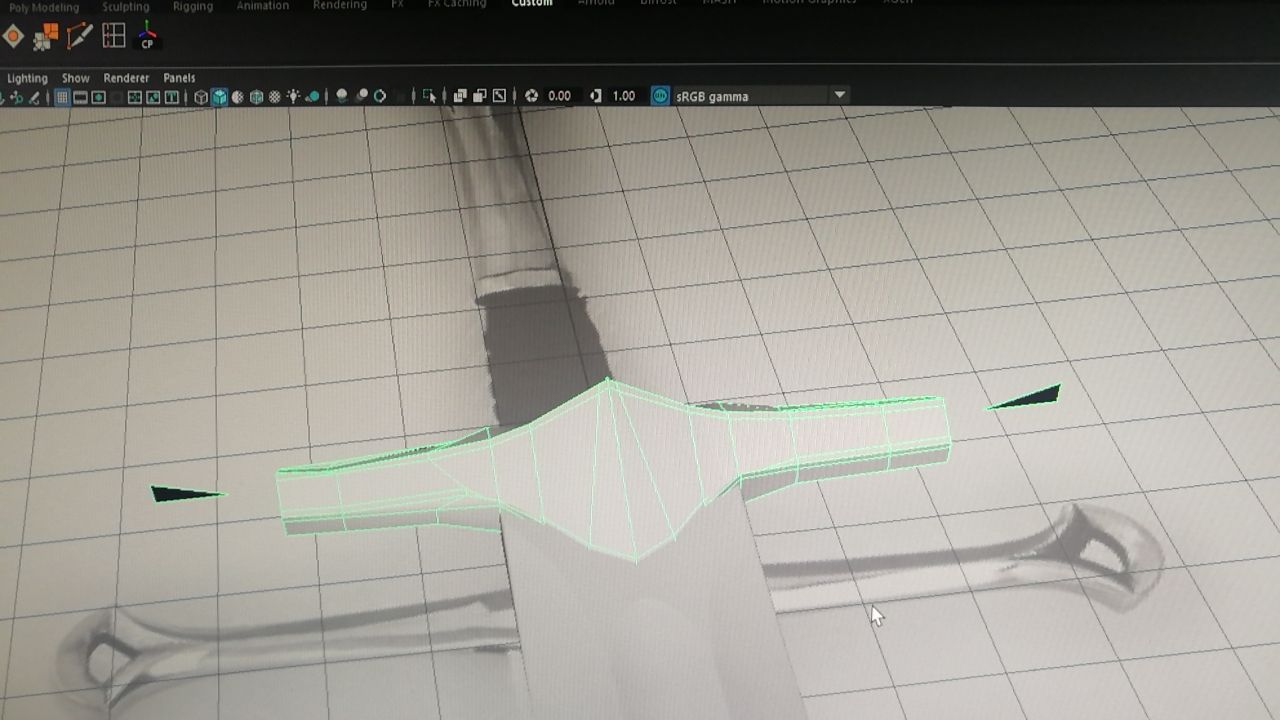Toggle the view transform blue icon
Image resolution: width=1280 pixels, height=720 pixels.
point(660,96)
